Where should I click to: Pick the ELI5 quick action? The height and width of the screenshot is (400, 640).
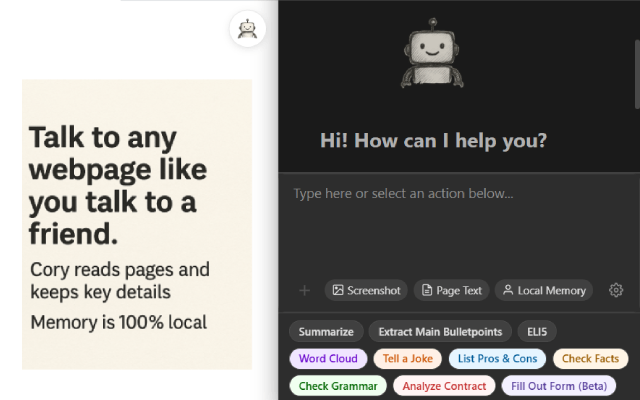pos(537,331)
